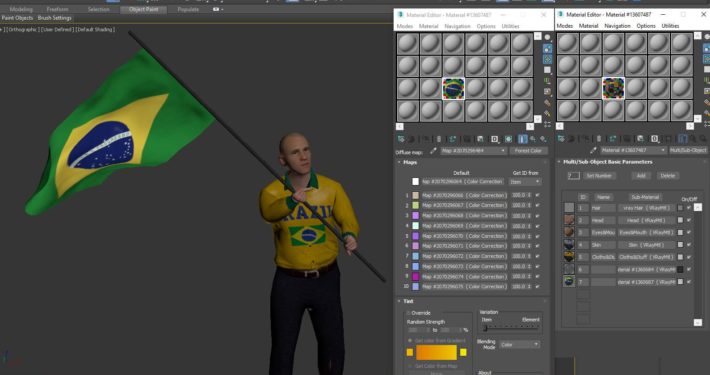Select Brazil flag sample slot in left editor
The image size is (710, 375).
453,88
